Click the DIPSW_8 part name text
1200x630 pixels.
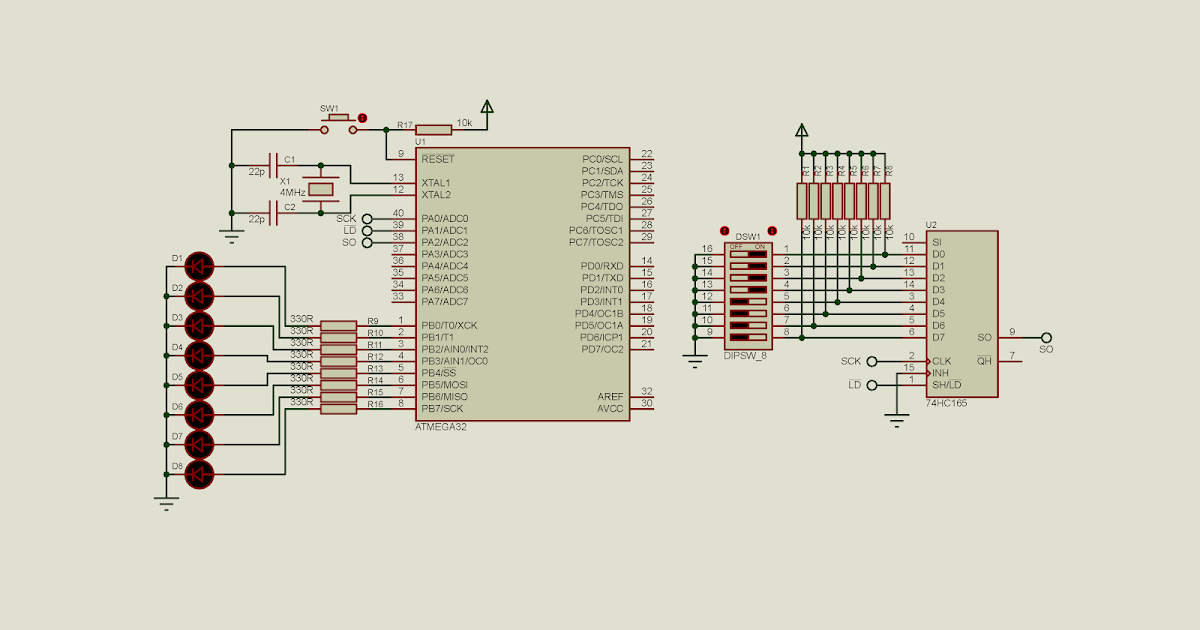pos(746,356)
